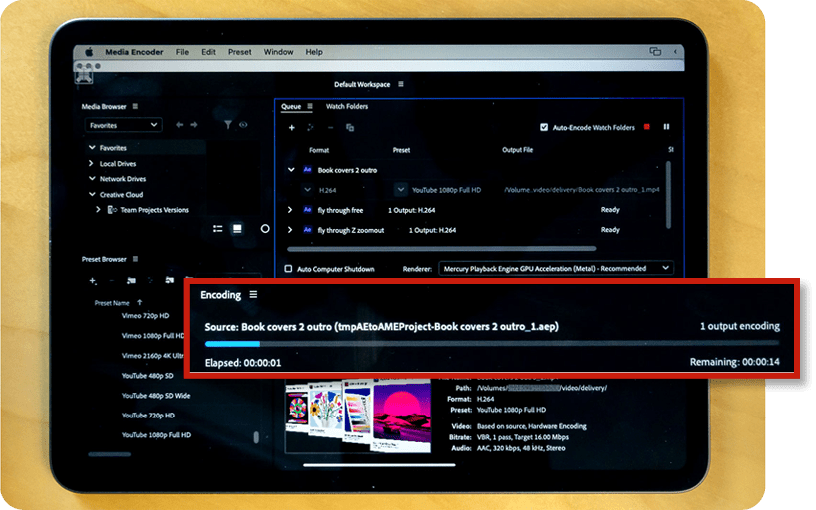Click the Media Browser filter funnel icon
The width and height of the screenshot is (816, 510).
(228, 125)
